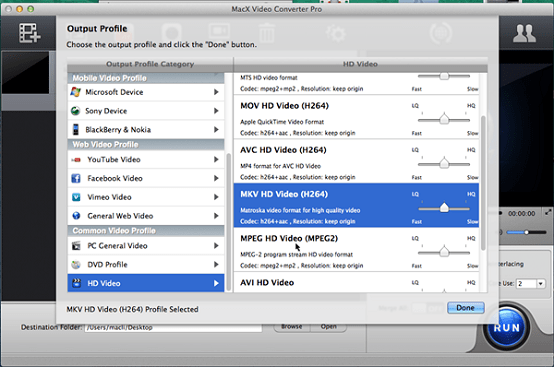Viewport: 554px width, 367px height.
Task: Click the Mobile Video Profile header
Action: [146, 78]
